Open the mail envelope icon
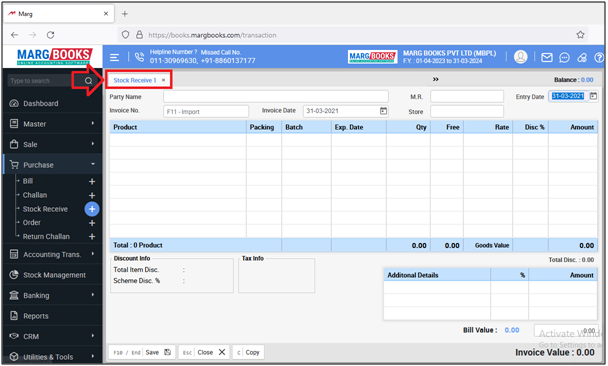Screen dimensions: 608x366 (x=547, y=57)
